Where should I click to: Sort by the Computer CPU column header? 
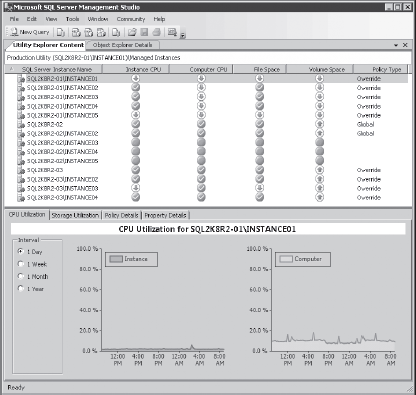[x=201, y=69]
